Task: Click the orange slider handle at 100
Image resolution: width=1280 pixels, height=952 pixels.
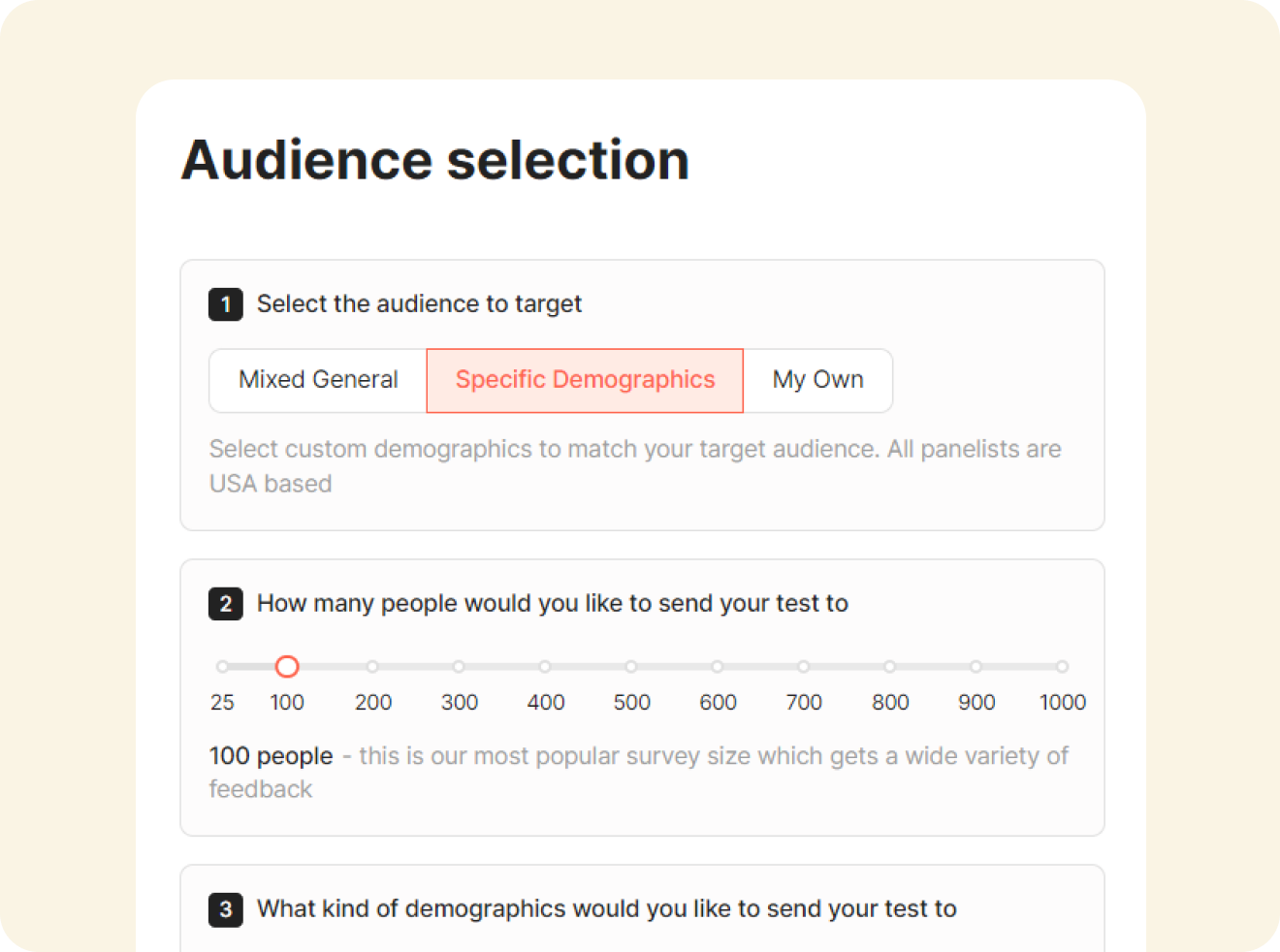Action: coord(287,666)
